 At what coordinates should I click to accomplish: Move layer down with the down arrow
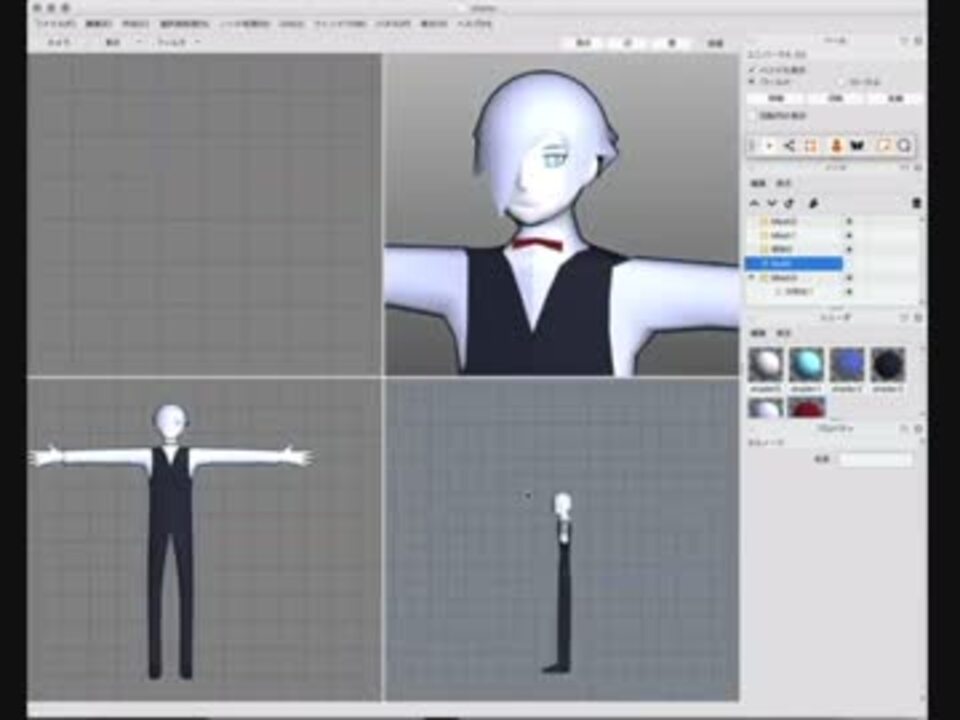coord(772,203)
